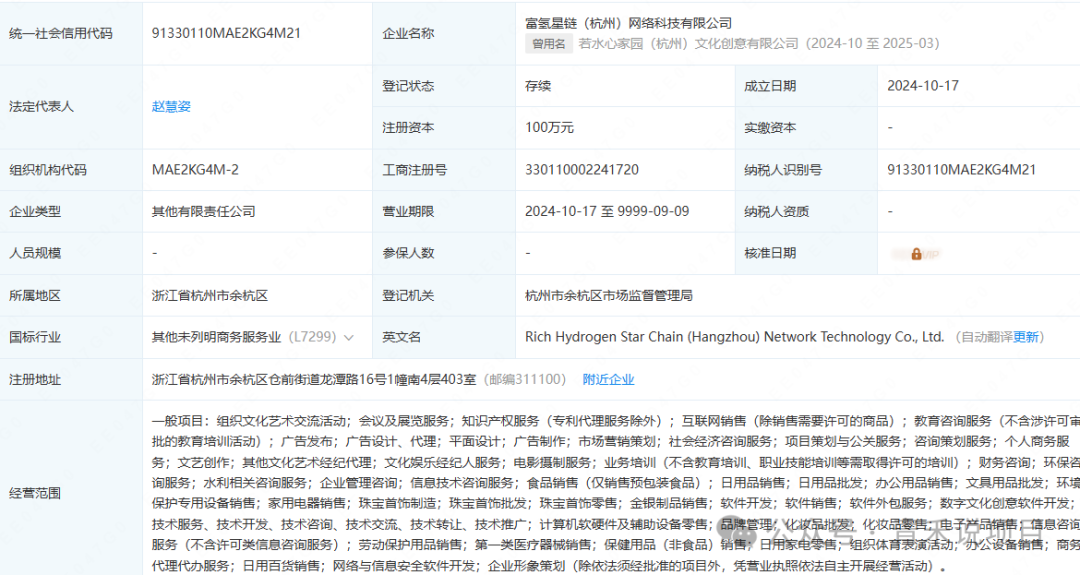Click the 法定代表人 label
Viewport: 1080px width, 575px height.
click(41, 107)
